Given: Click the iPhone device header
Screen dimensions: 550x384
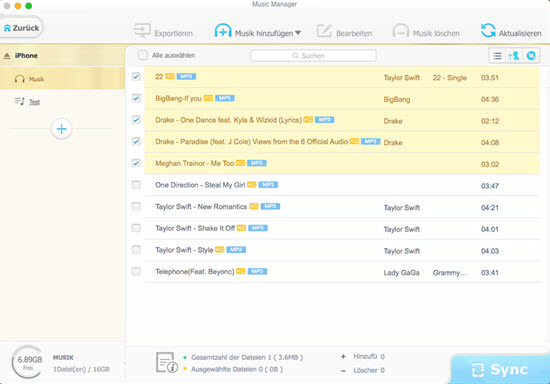Looking at the screenshot, I should point(62,55).
